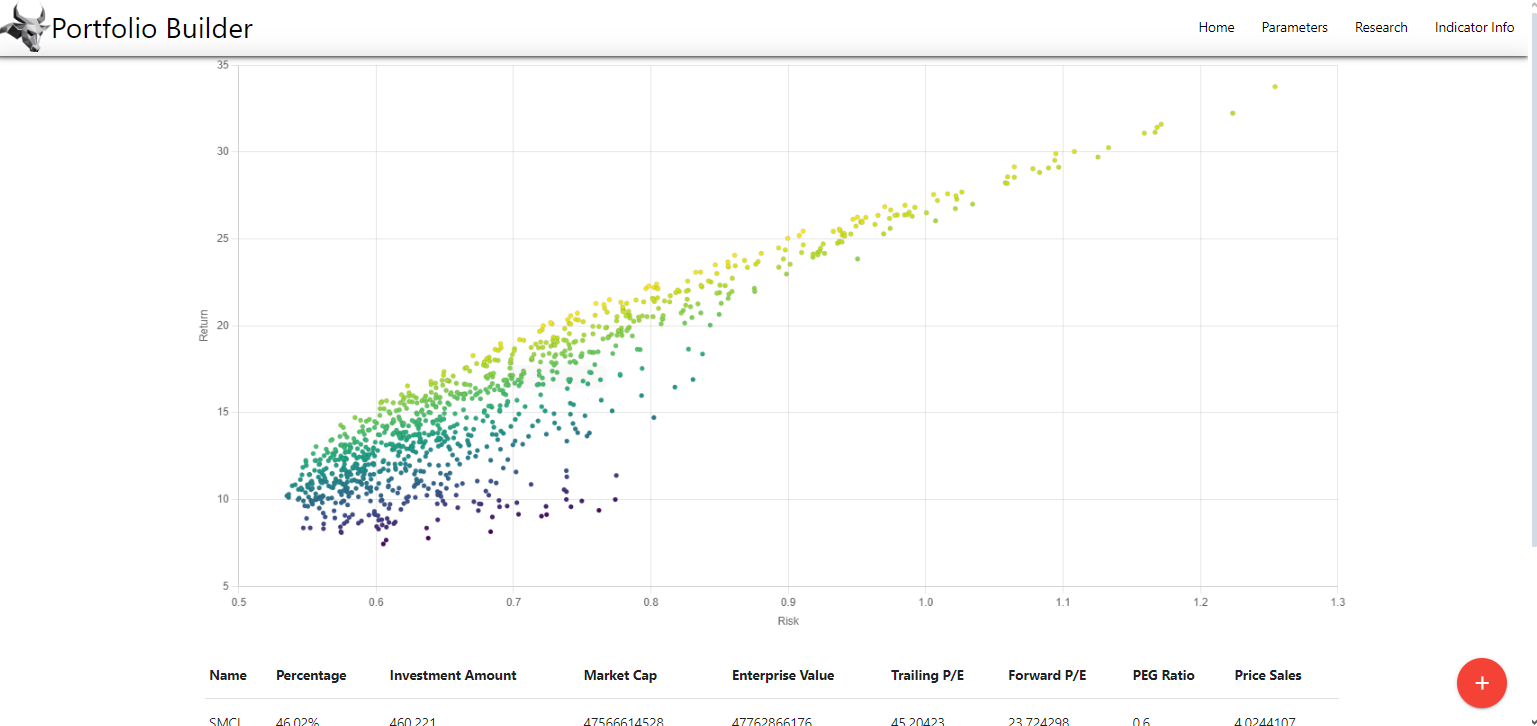The image size is (1537, 726).
Task: Click the Investment Amount column header
Action: tap(453, 675)
